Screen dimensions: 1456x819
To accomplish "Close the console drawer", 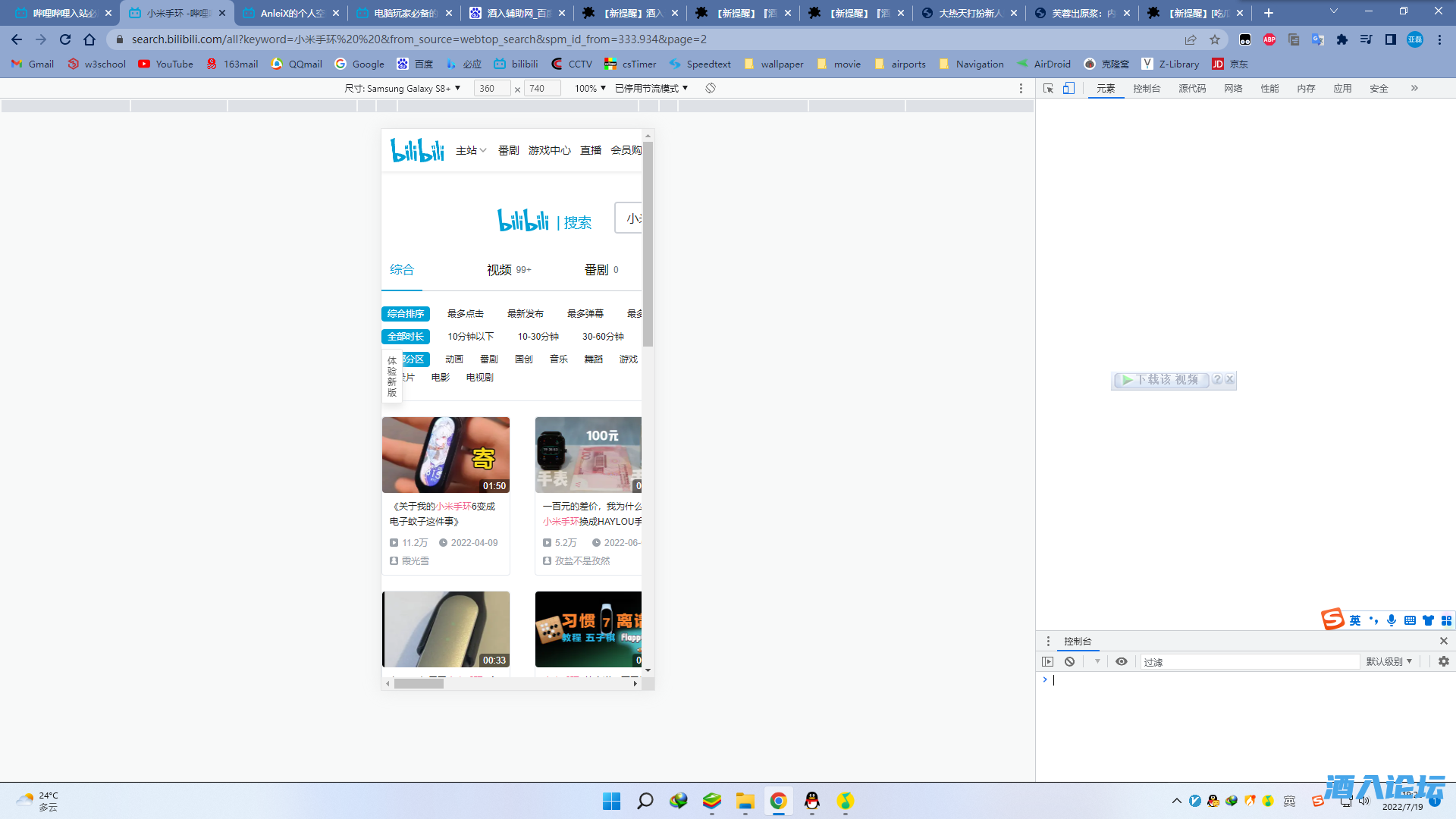I will pos(1444,641).
